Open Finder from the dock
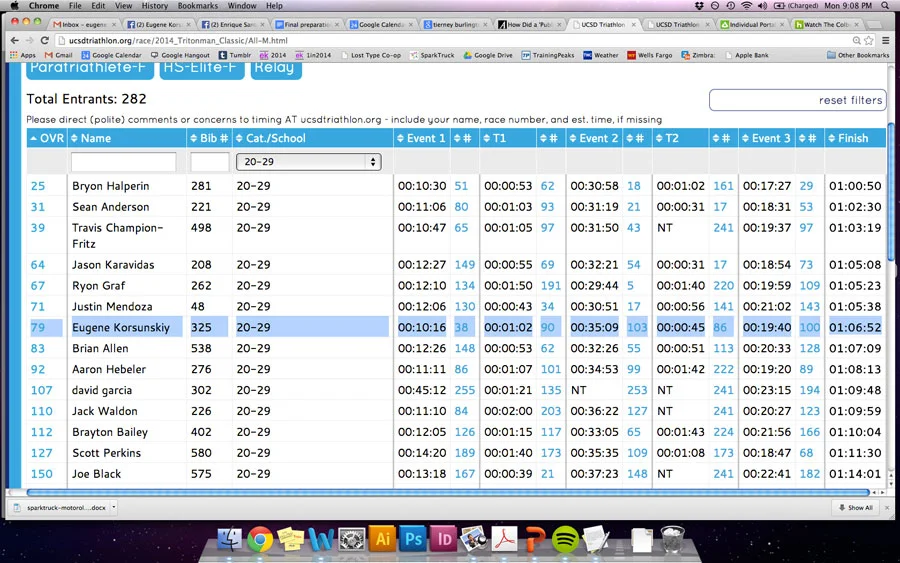900x563 pixels. pyautogui.click(x=230, y=539)
